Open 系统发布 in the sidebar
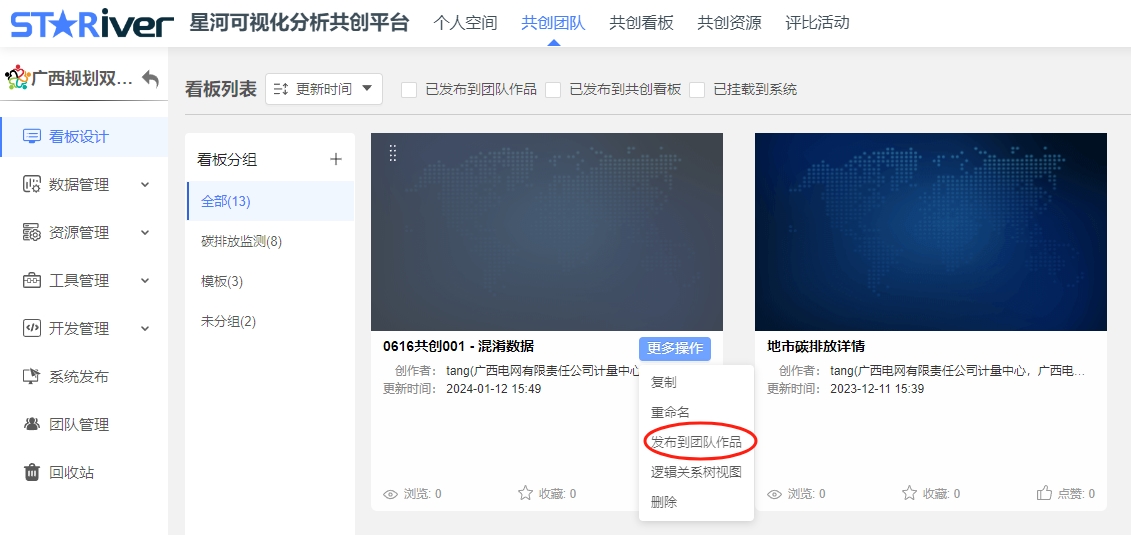Image resolution: width=1131 pixels, height=535 pixels. 78,376
